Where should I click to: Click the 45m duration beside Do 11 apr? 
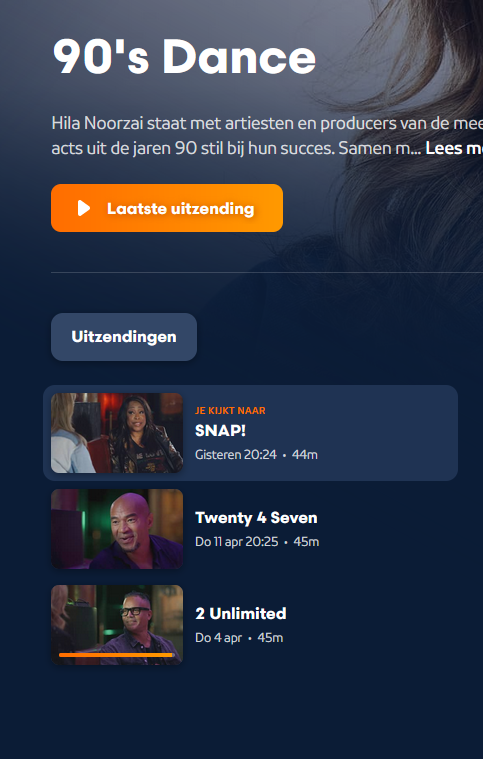point(306,541)
